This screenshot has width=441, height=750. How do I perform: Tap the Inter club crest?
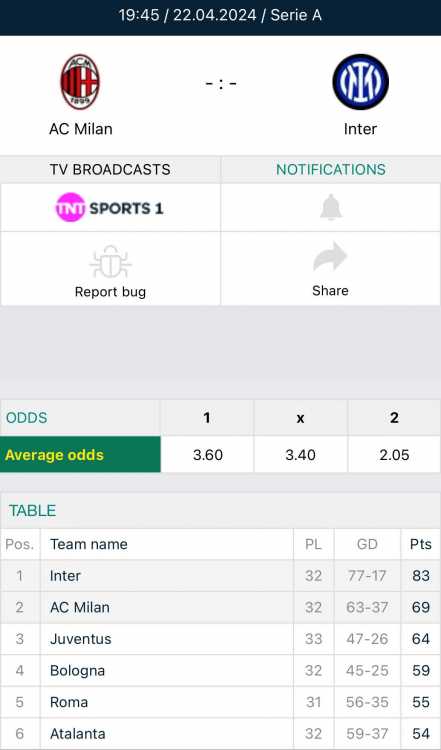pos(361,82)
